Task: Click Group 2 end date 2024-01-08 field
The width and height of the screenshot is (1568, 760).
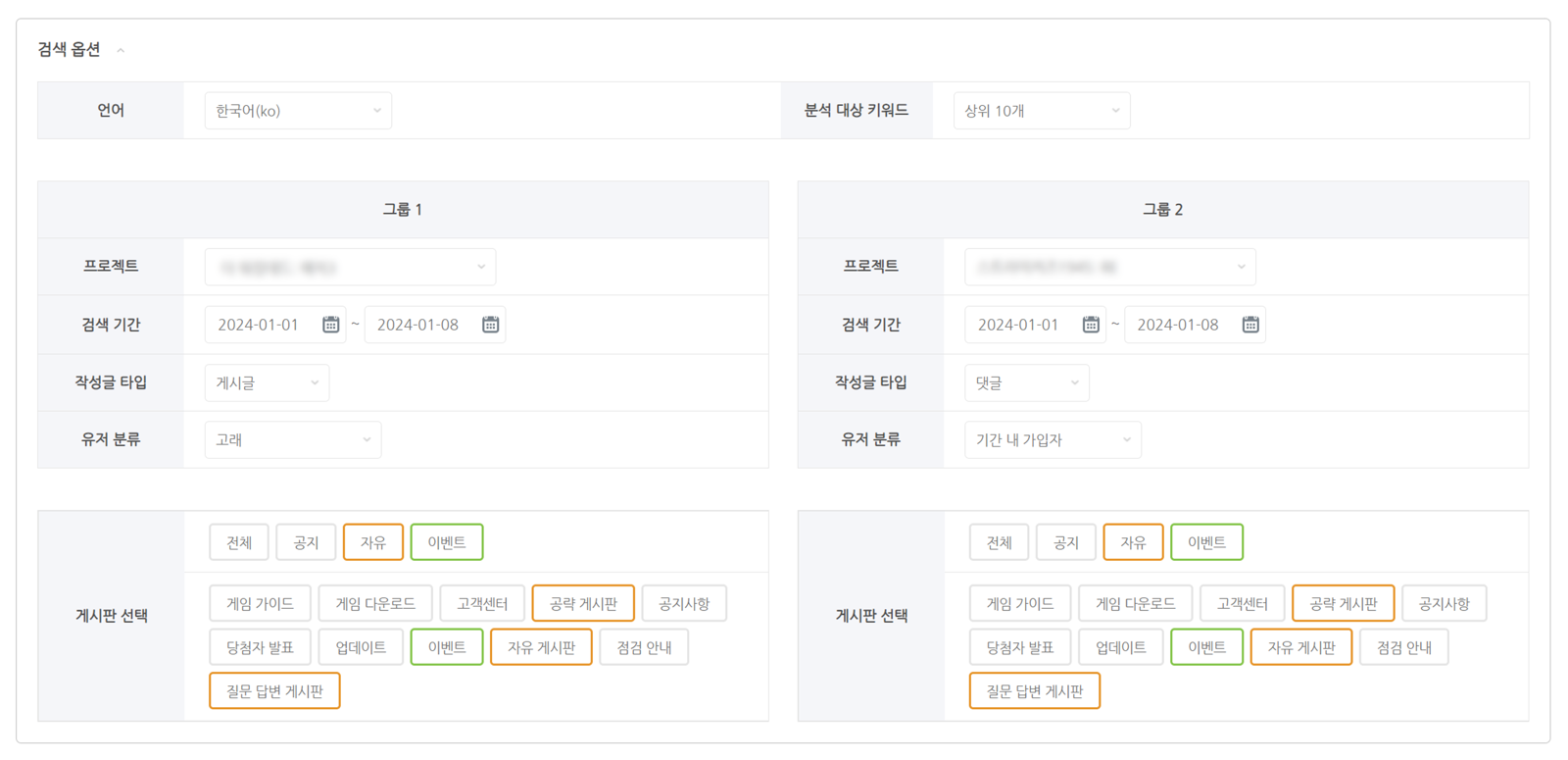Action: [x=1178, y=325]
